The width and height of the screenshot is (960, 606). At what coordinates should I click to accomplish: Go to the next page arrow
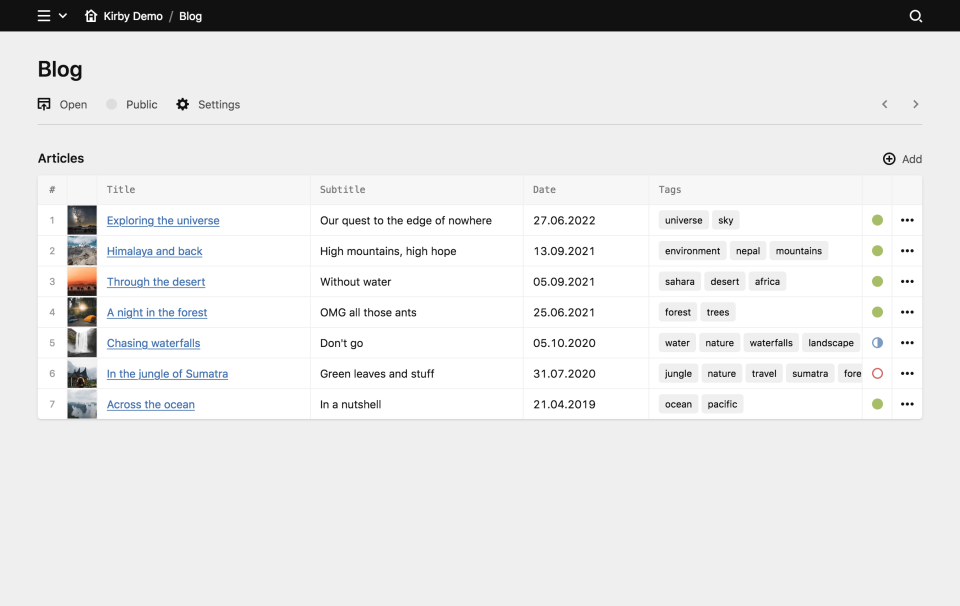915,104
